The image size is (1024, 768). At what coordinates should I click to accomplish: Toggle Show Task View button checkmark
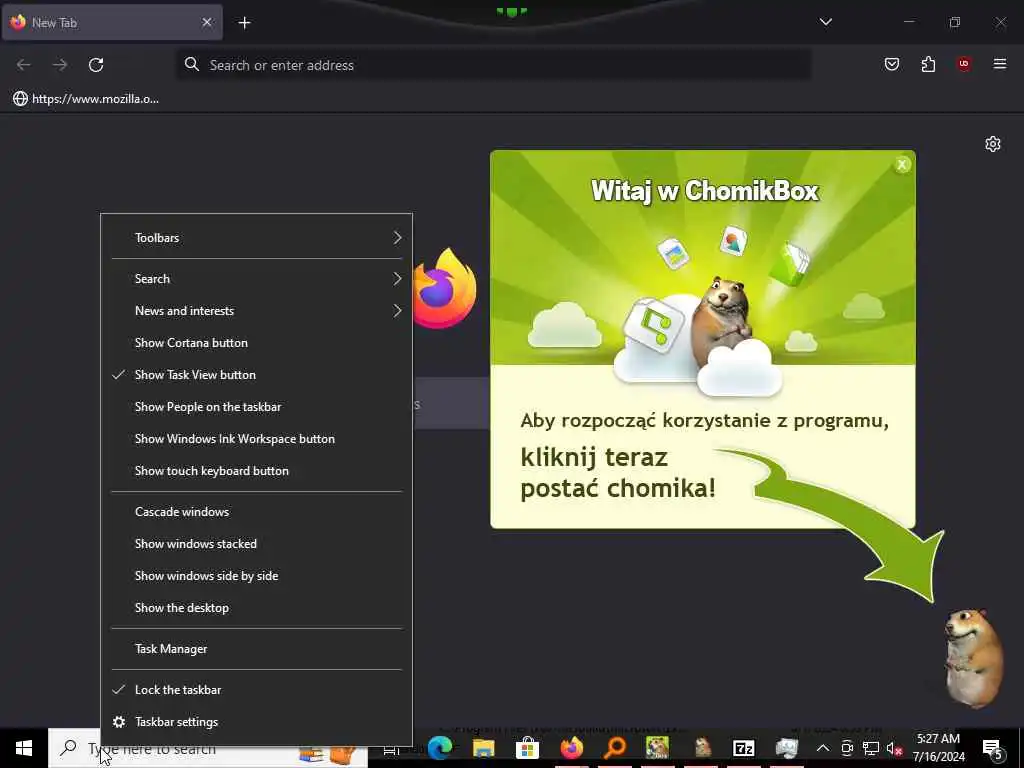(257, 375)
